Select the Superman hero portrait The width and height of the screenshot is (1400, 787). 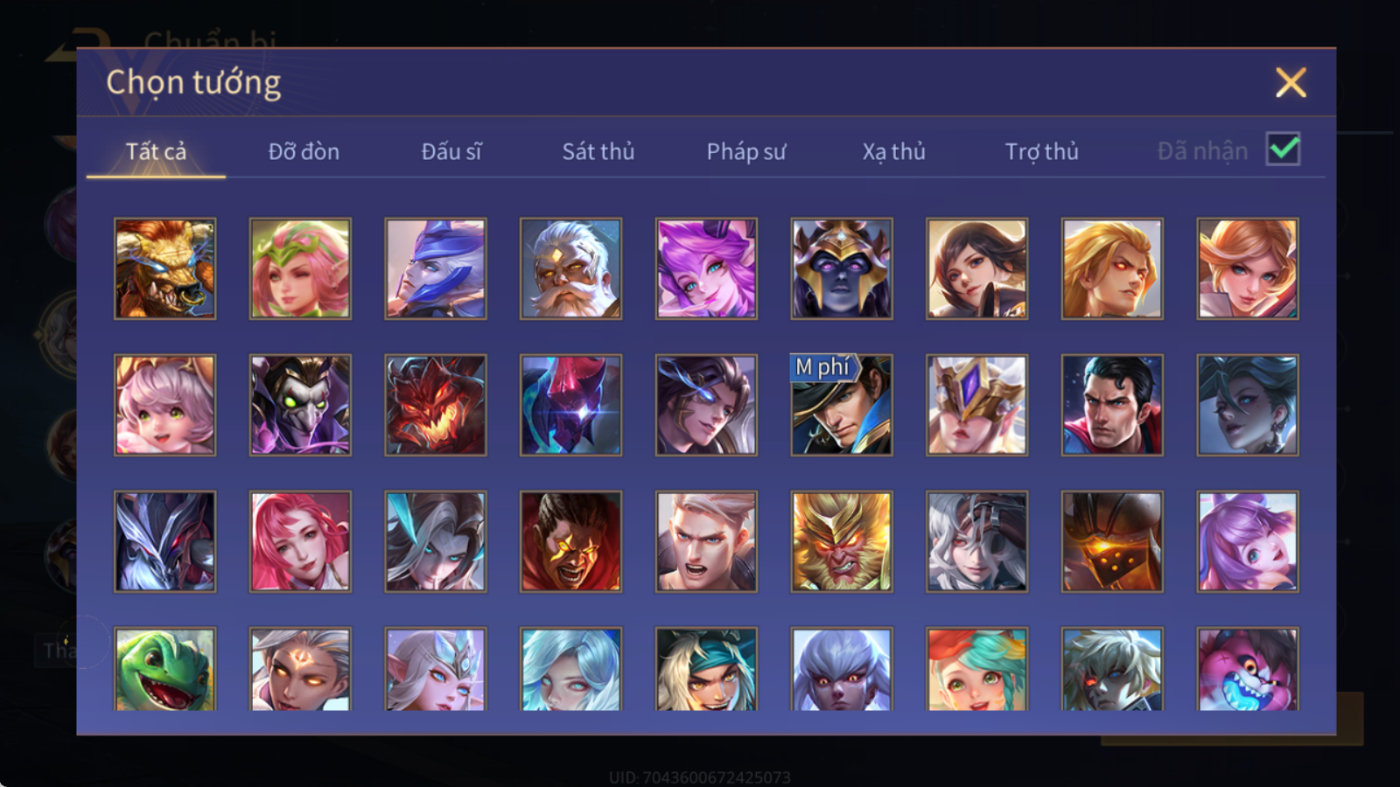click(x=1112, y=405)
